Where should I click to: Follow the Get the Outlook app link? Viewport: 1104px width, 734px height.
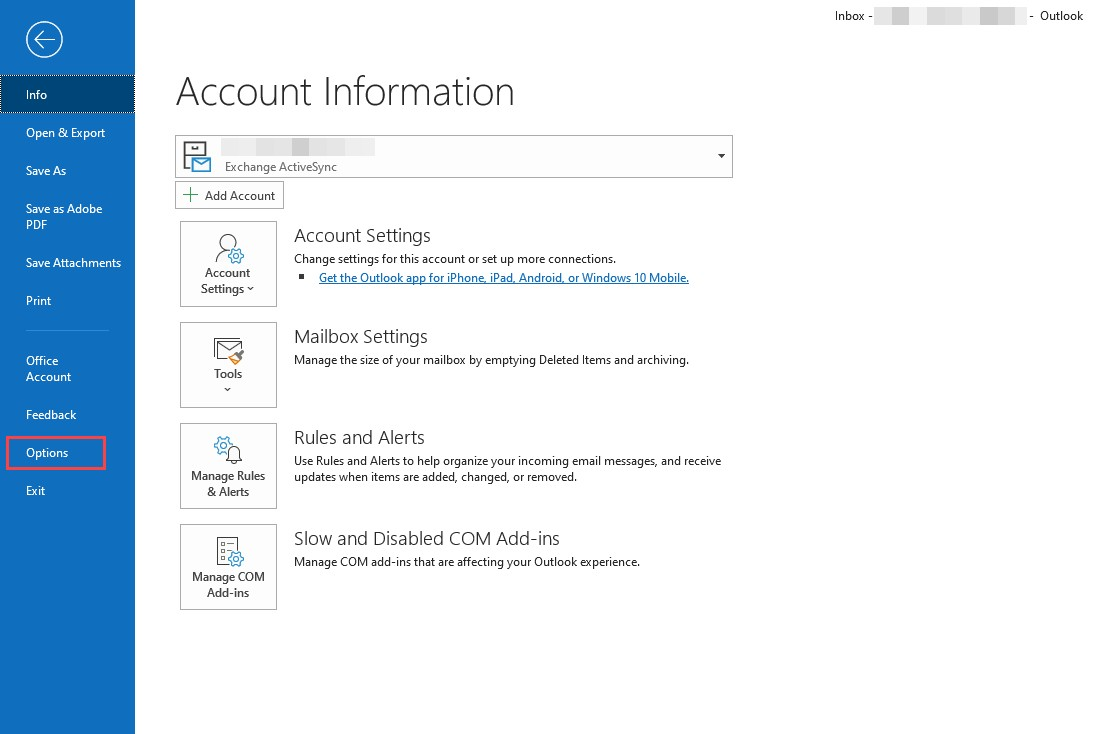(x=503, y=278)
